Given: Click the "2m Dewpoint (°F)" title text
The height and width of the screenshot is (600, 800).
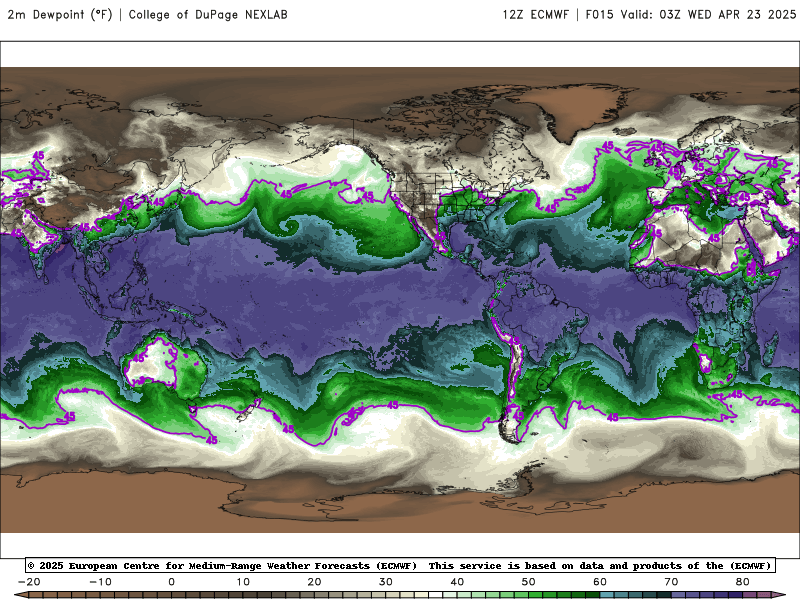Looking at the screenshot, I should pos(60,15).
